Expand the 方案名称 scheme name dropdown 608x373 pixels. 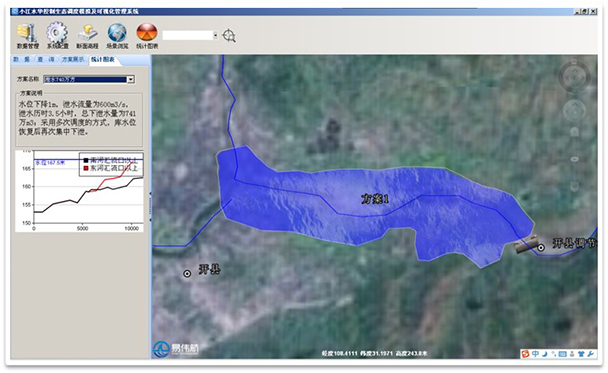(131, 79)
